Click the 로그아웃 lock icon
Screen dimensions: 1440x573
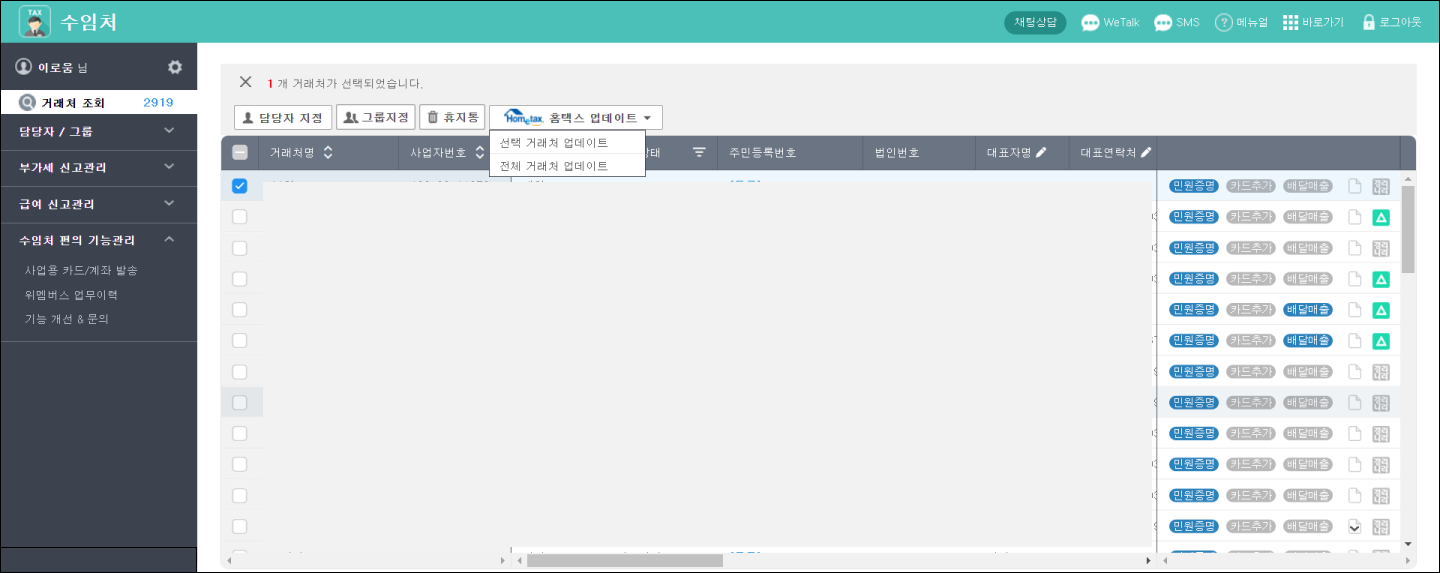click(1369, 23)
